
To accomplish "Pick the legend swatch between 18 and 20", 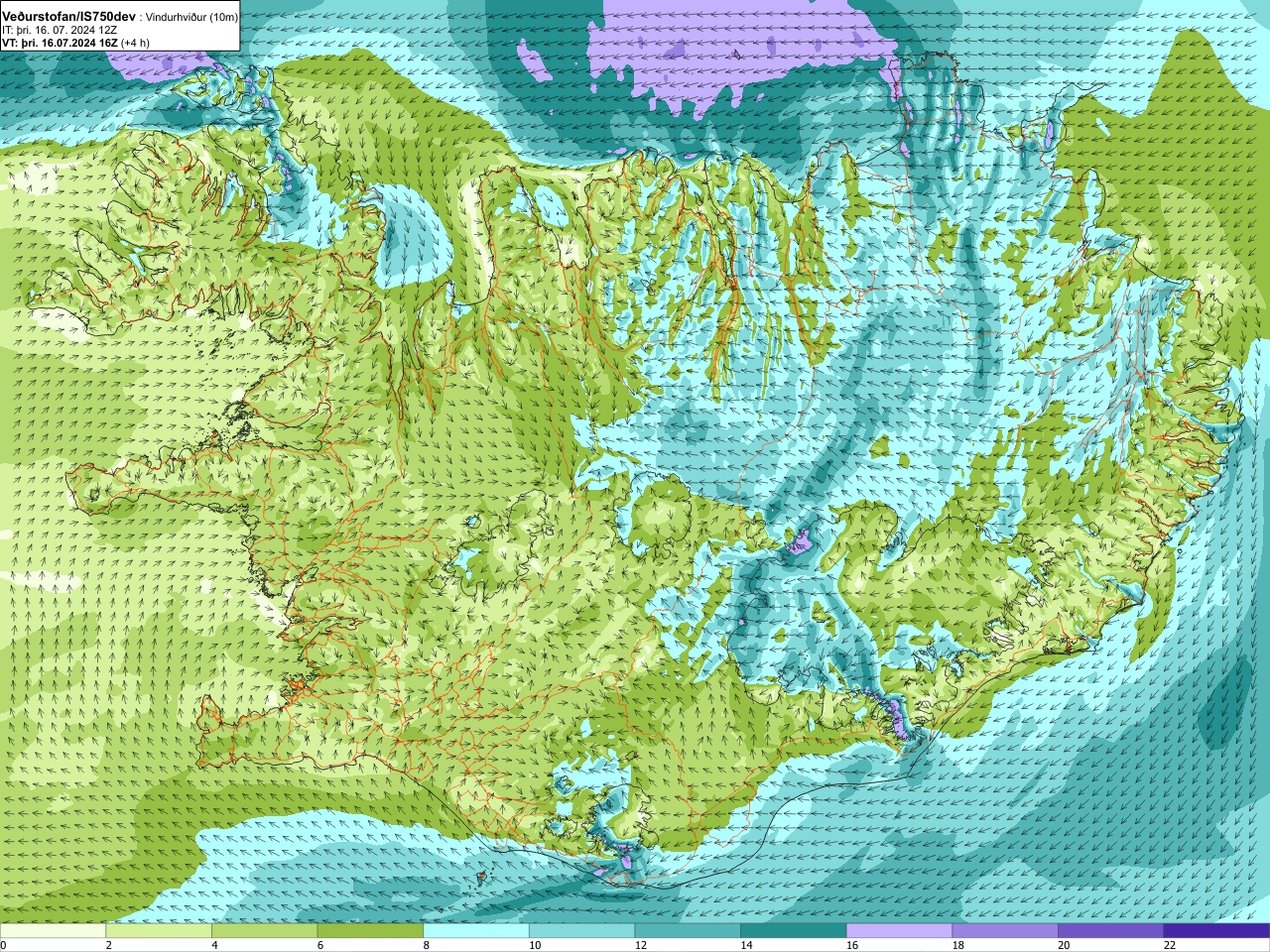I will coord(1005,931).
